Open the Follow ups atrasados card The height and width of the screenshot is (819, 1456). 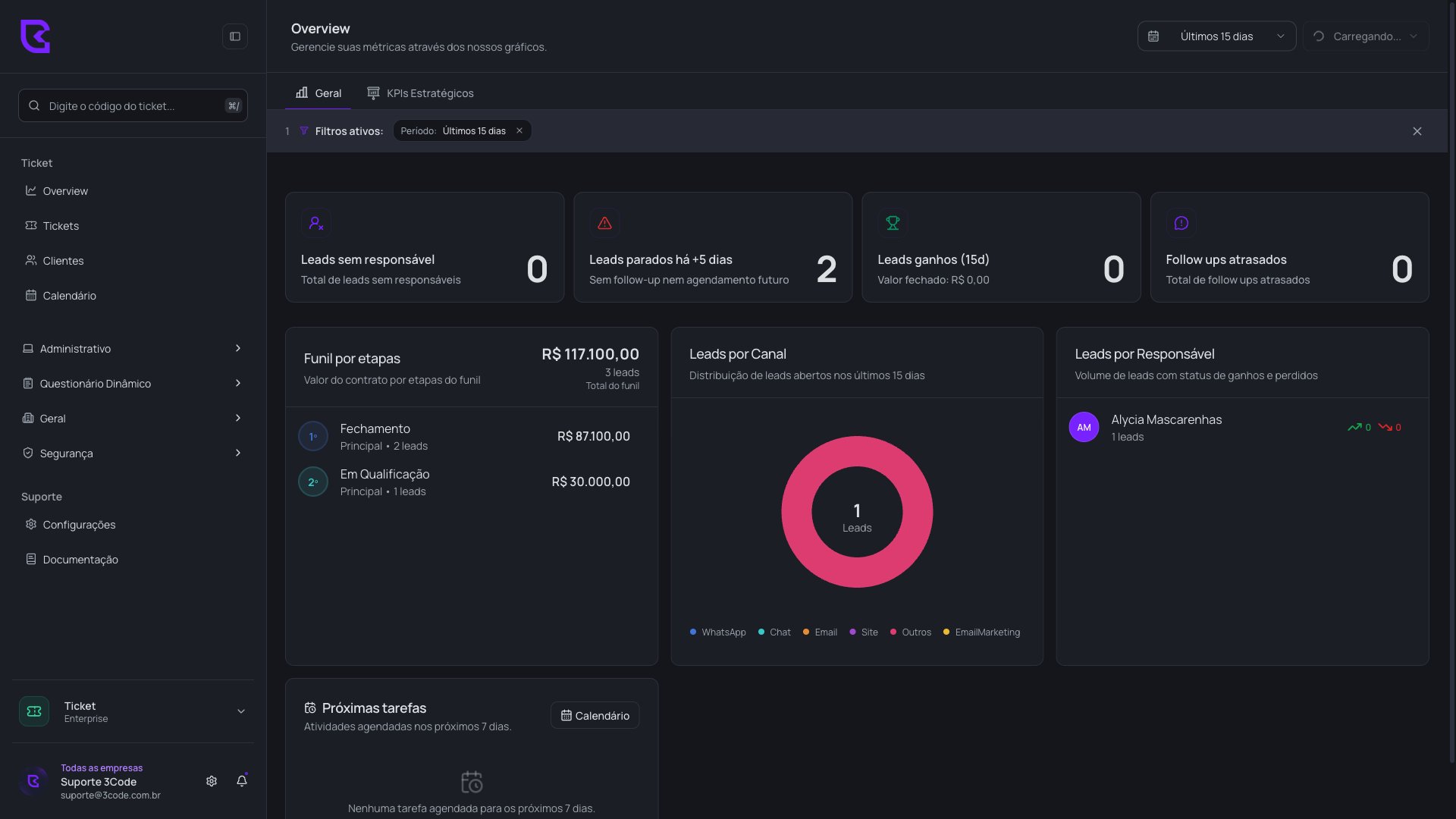pyautogui.click(x=1289, y=247)
